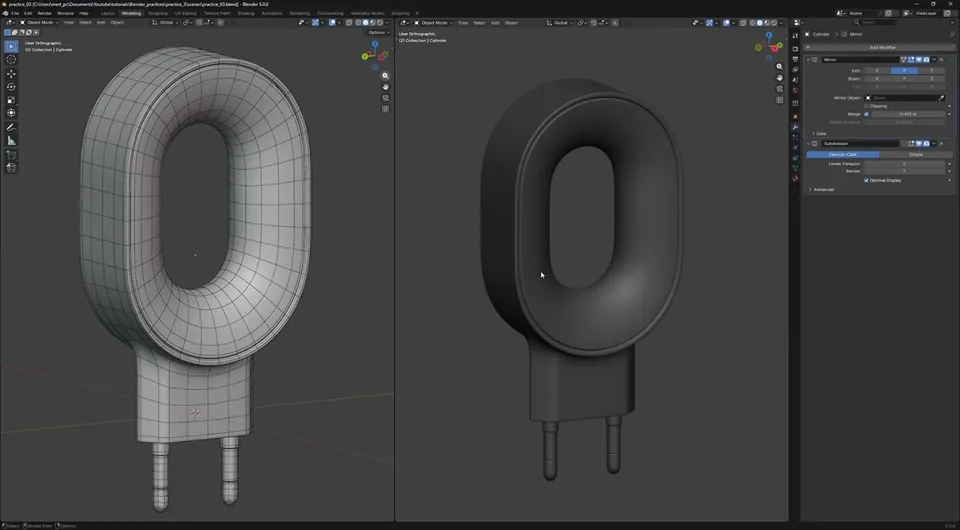Screen dimensions: 960x530
Task: Open the Render menu
Action: (45, 13)
